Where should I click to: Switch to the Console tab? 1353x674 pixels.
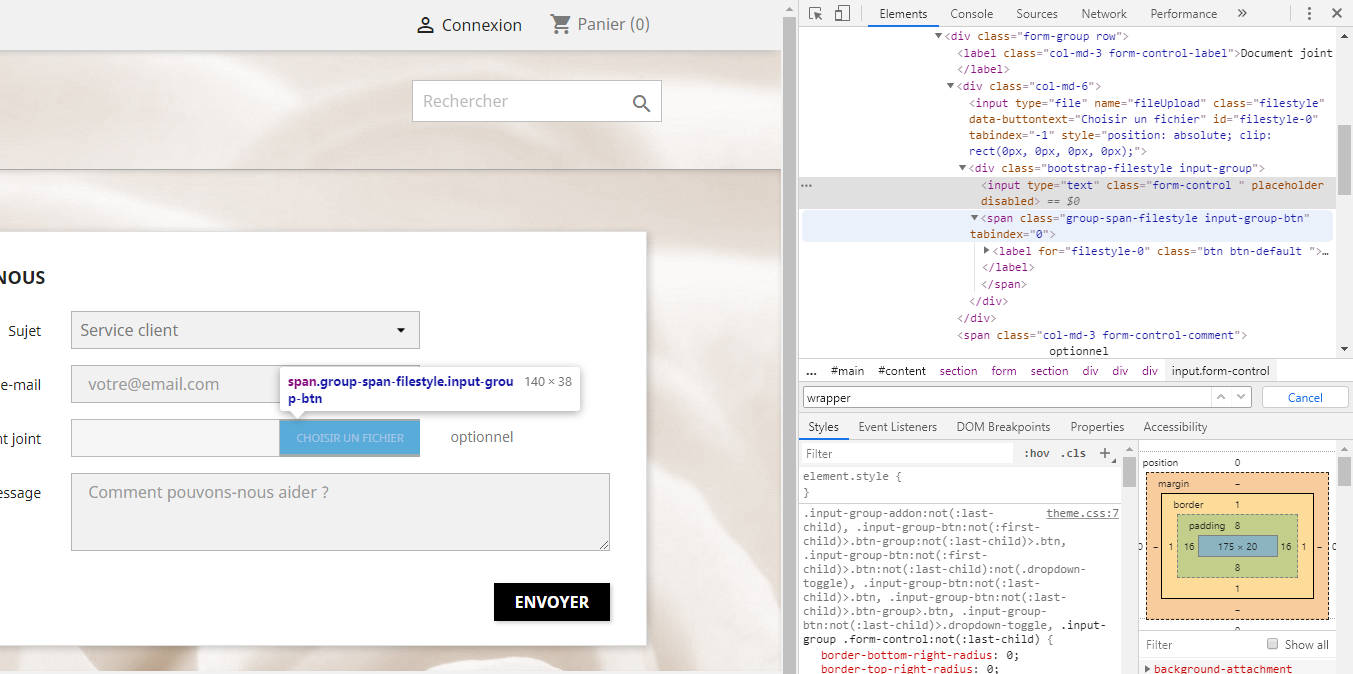[972, 14]
